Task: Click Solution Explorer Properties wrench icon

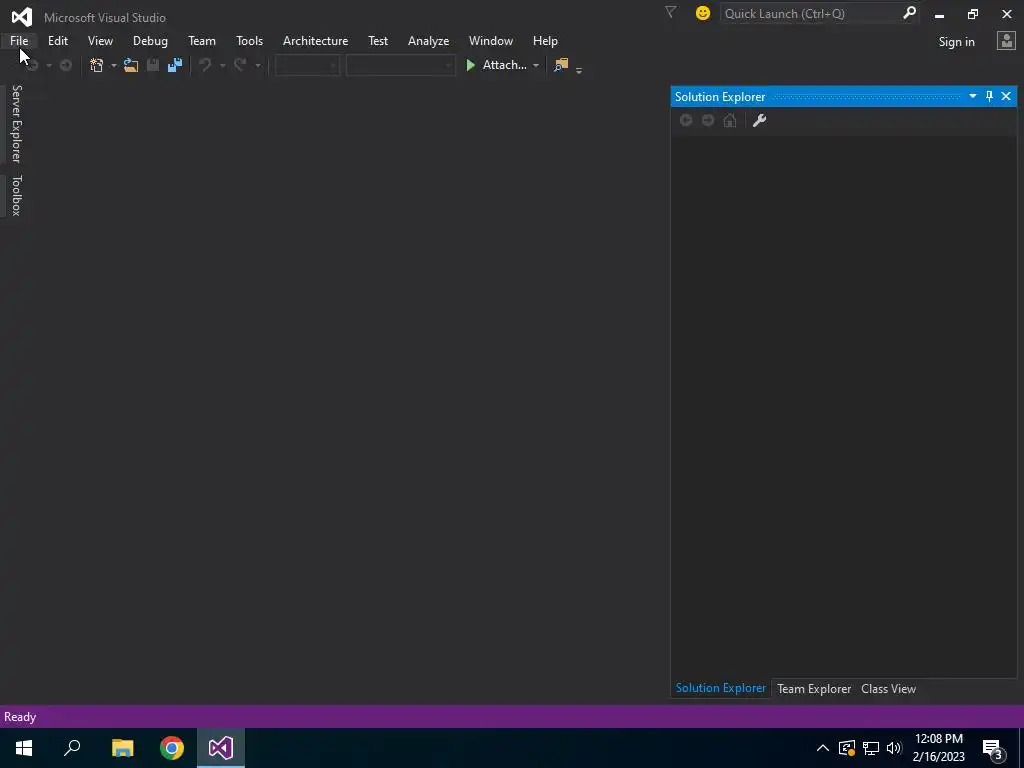Action: (x=760, y=120)
